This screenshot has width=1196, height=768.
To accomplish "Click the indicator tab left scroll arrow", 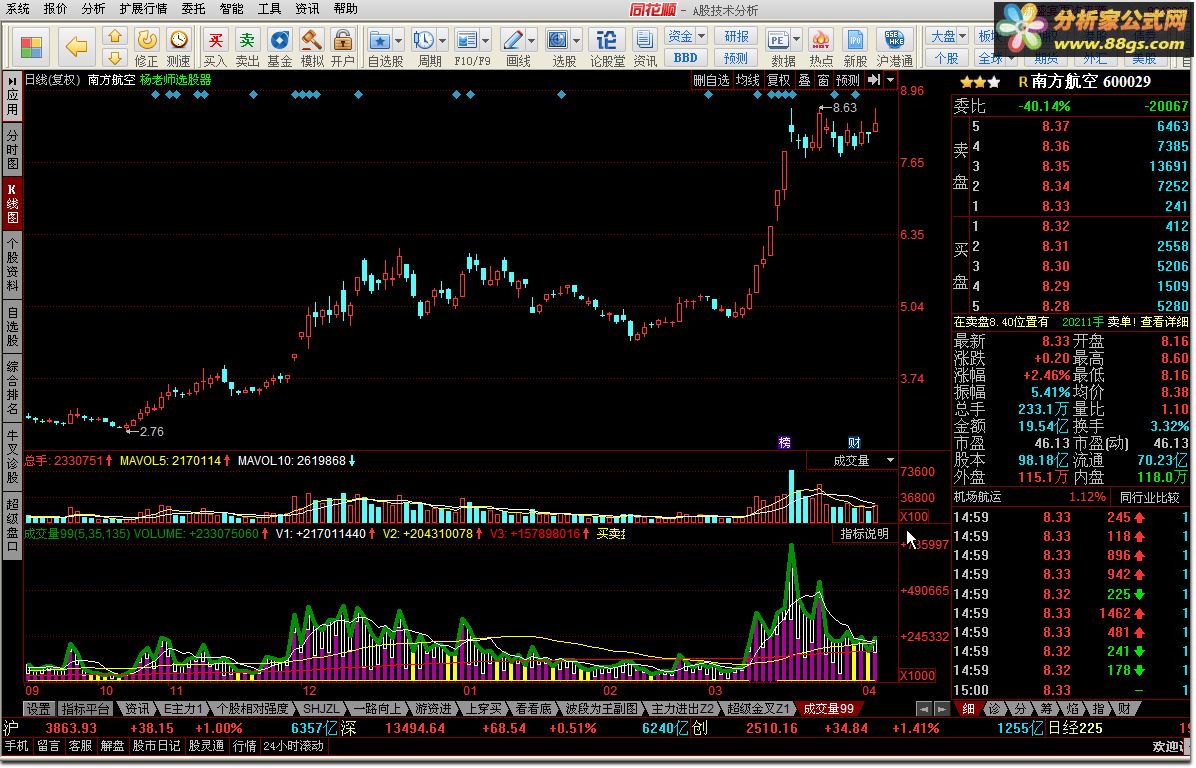I will (x=924, y=709).
